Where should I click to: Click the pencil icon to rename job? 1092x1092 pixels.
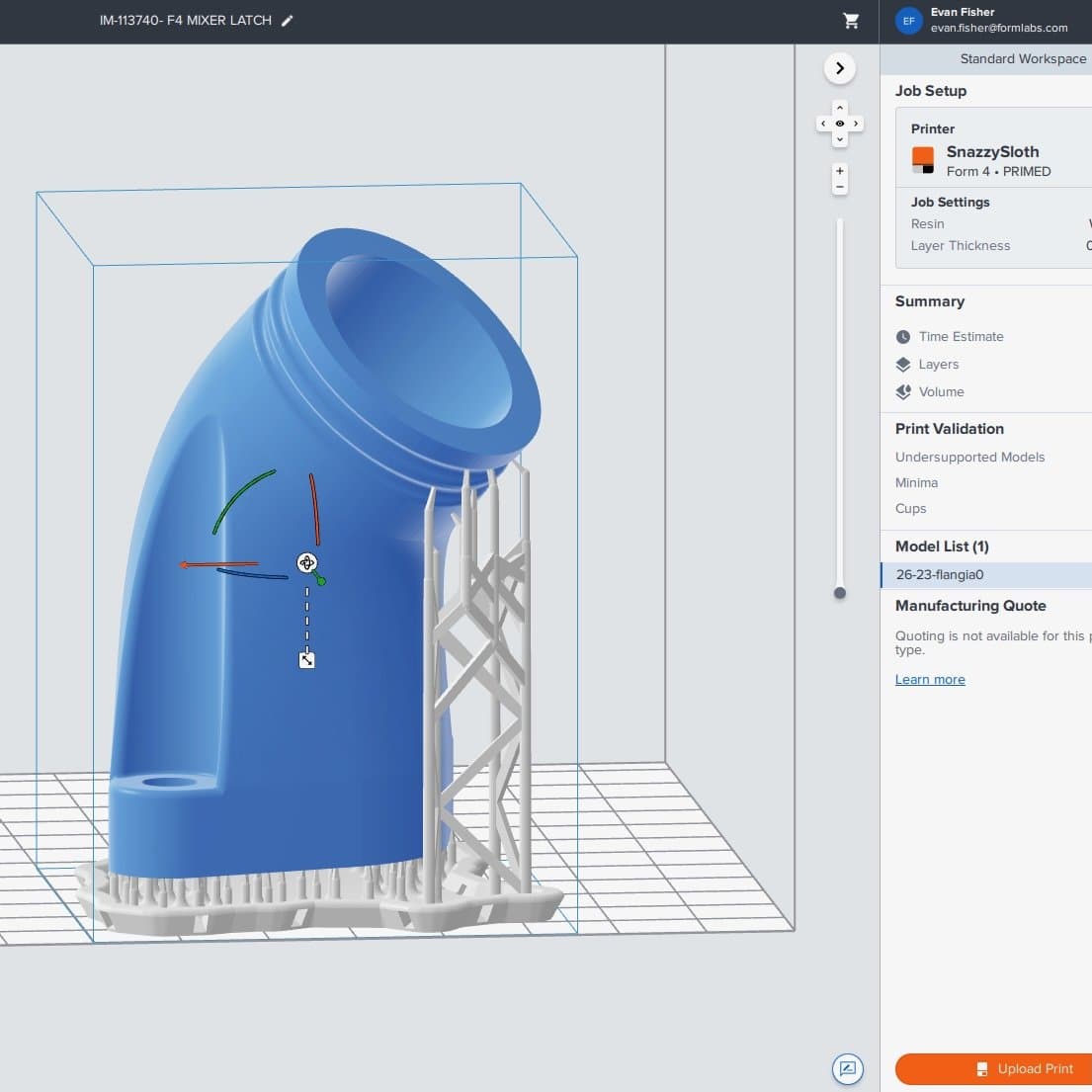[x=288, y=21]
